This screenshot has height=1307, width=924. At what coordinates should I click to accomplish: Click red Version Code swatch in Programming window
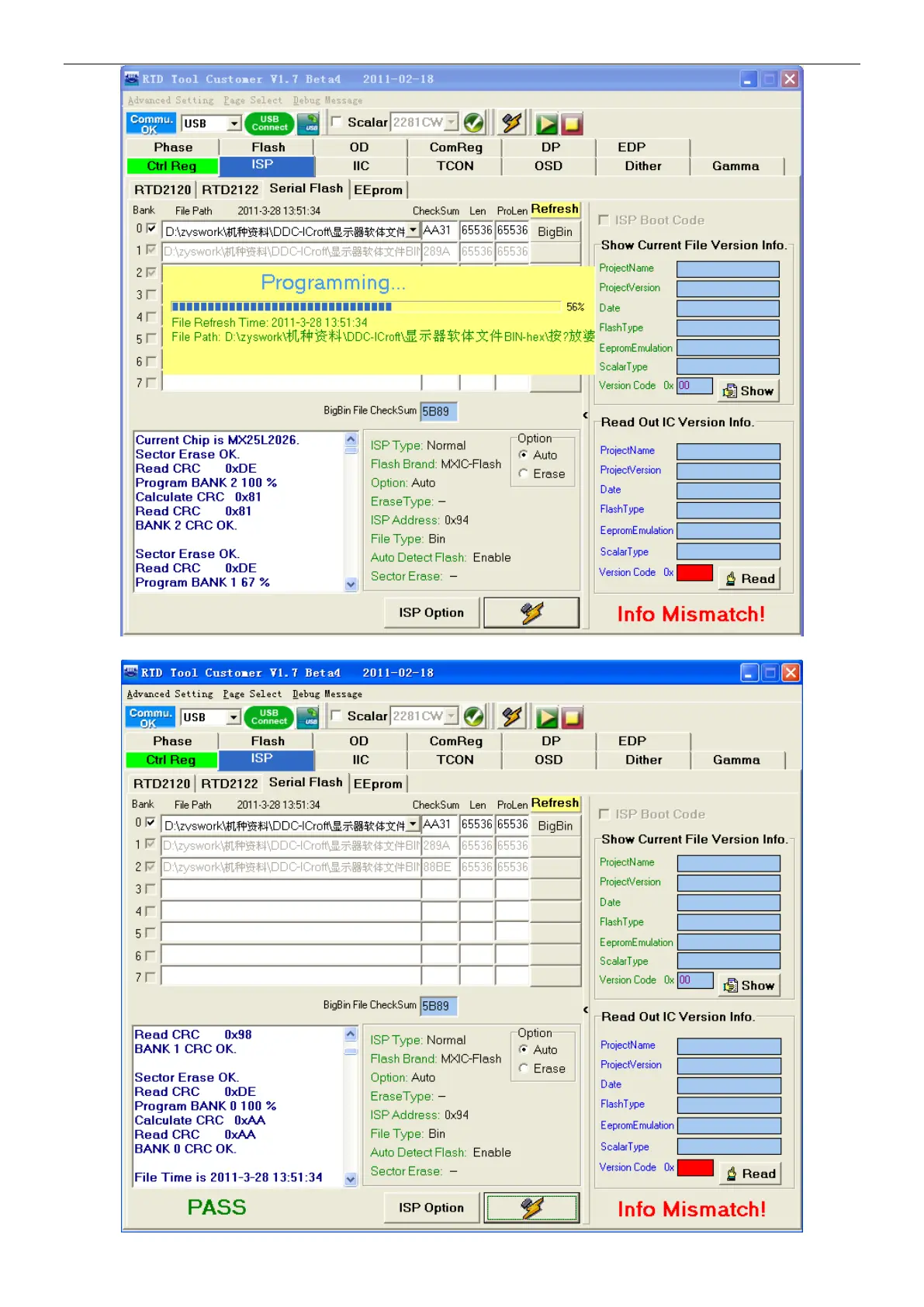(x=695, y=573)
